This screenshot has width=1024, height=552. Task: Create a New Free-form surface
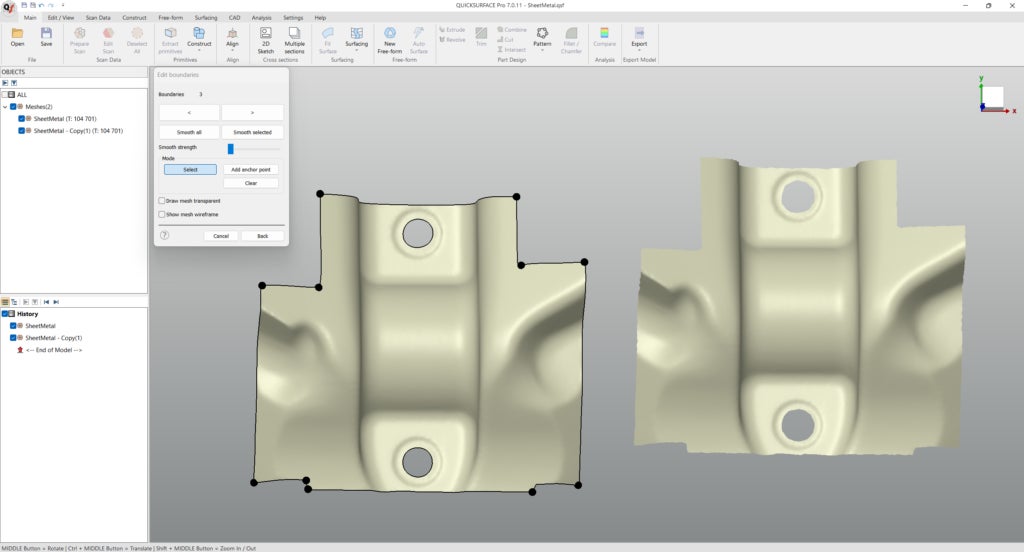(x=390, y=40)
